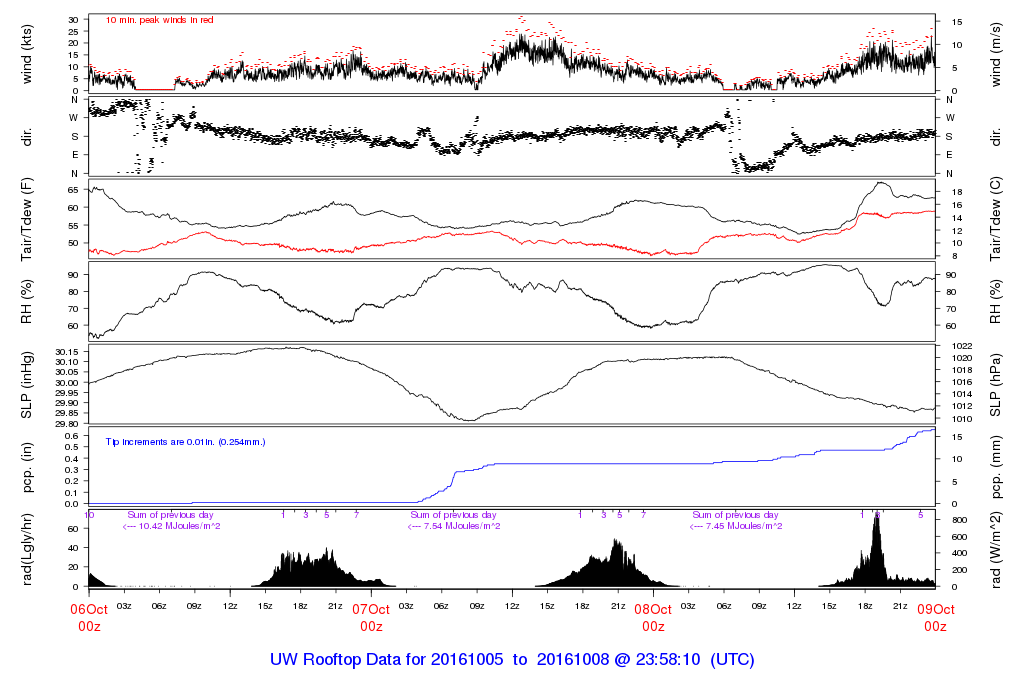The image size is (1024, 700).
Task: Click the 'Tair/Tdew (C)' axis label
Action: point(996,220)
